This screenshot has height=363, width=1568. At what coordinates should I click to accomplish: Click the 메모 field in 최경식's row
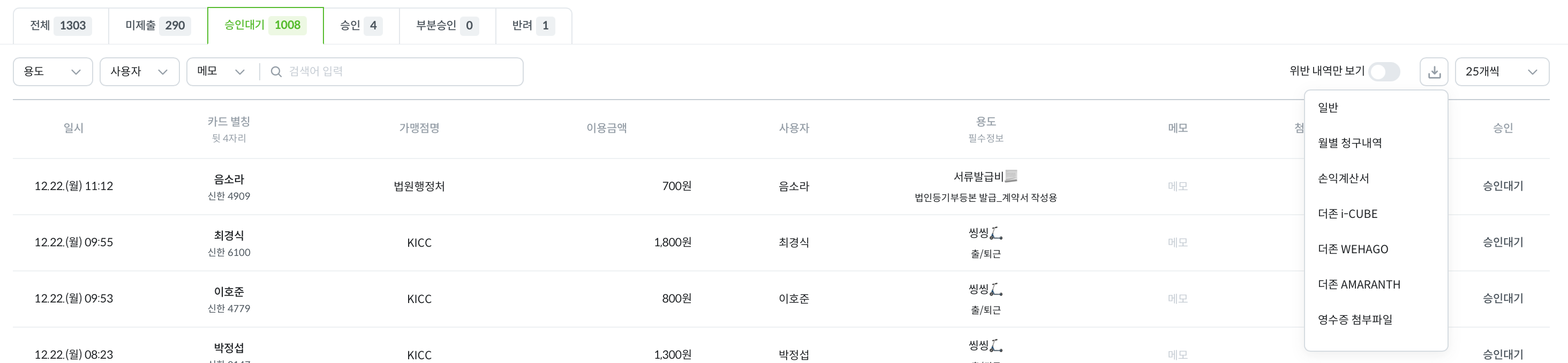coord(1177,243)
